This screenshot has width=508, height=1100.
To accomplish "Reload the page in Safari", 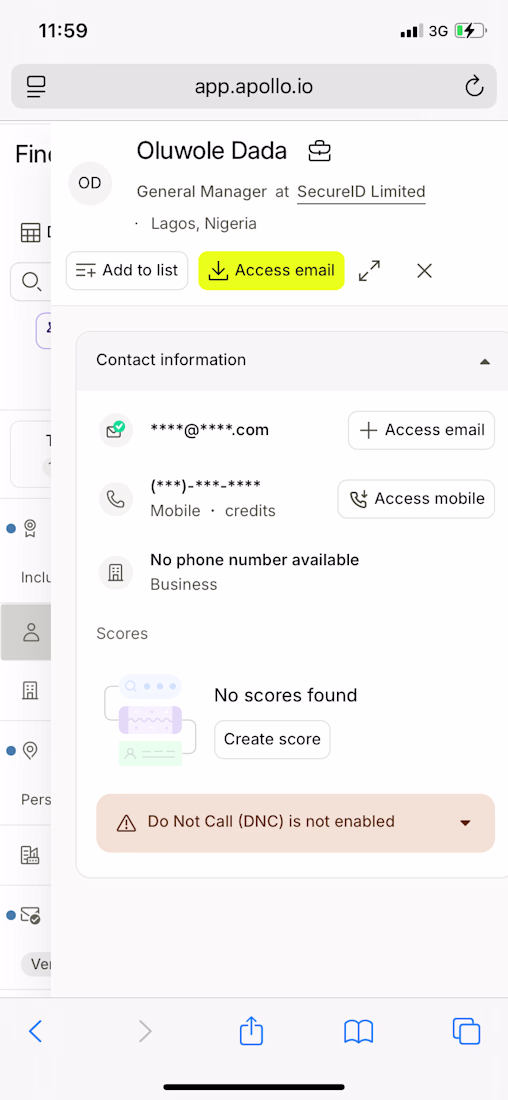I will (474, 87).
